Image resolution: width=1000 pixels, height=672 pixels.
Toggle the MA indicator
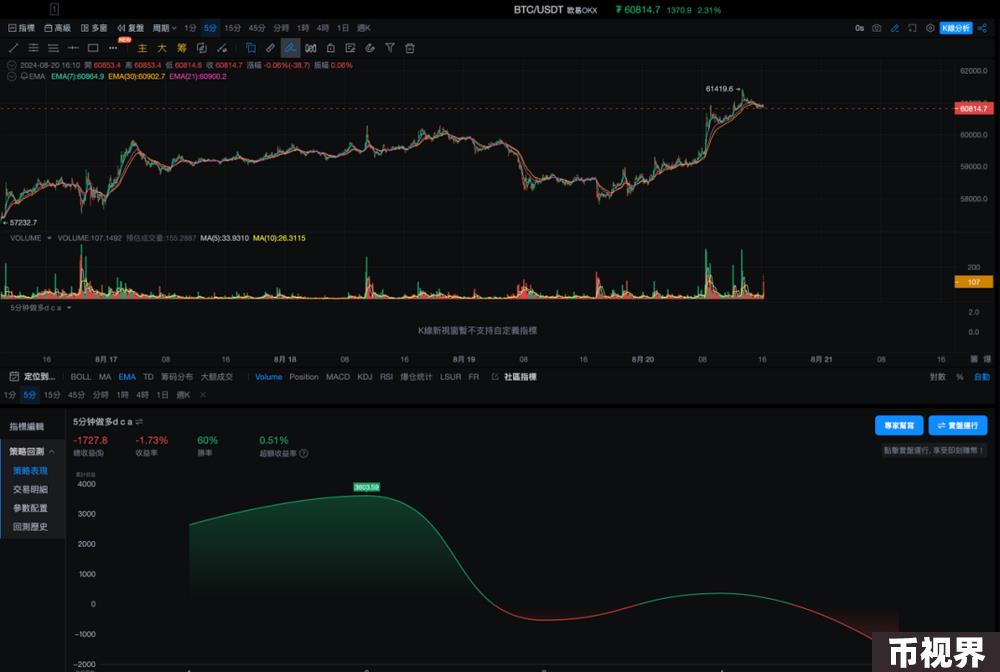(x=105, y=377)
